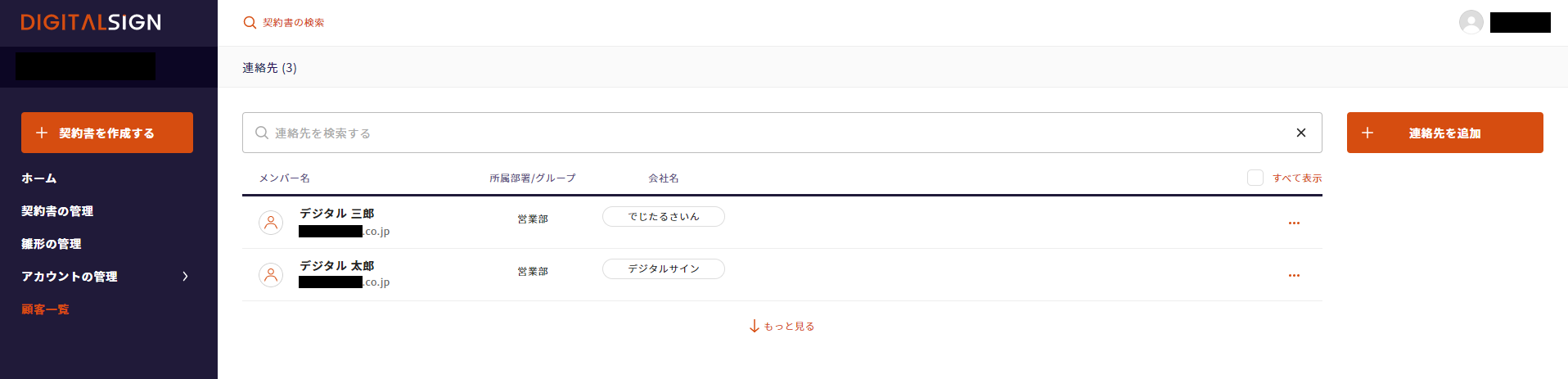Select 顧客一覧 in sidebar

[45, 309]
